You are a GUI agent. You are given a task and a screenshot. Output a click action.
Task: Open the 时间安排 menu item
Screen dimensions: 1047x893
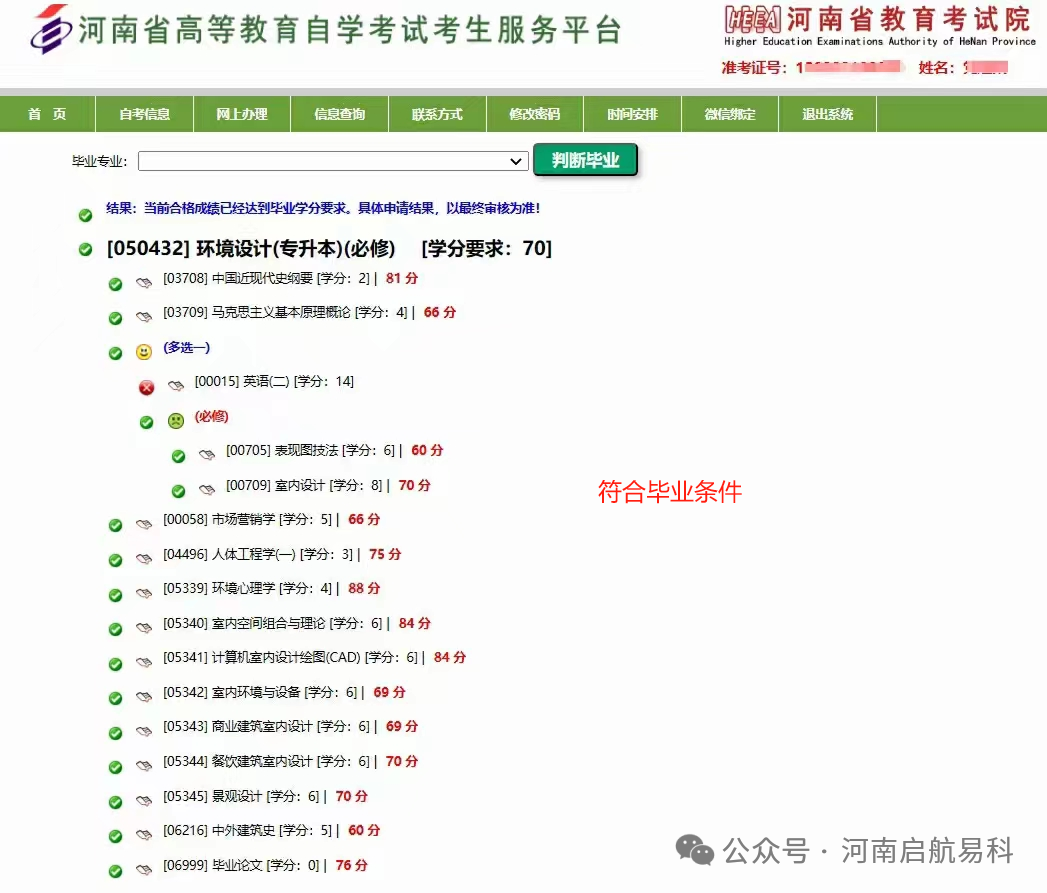[x=632, y=114]
